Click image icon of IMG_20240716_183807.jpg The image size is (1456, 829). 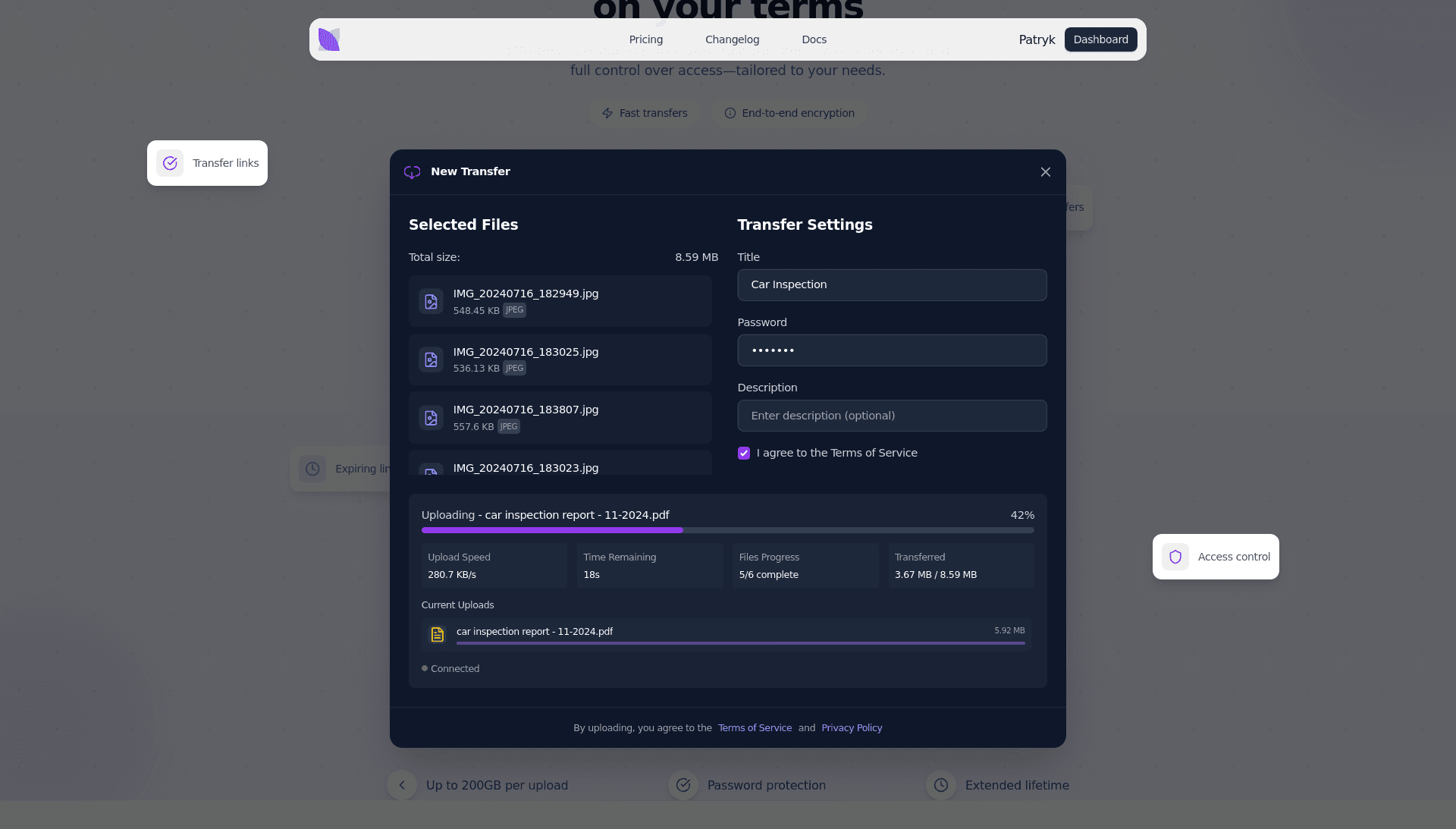click(431, 418)
